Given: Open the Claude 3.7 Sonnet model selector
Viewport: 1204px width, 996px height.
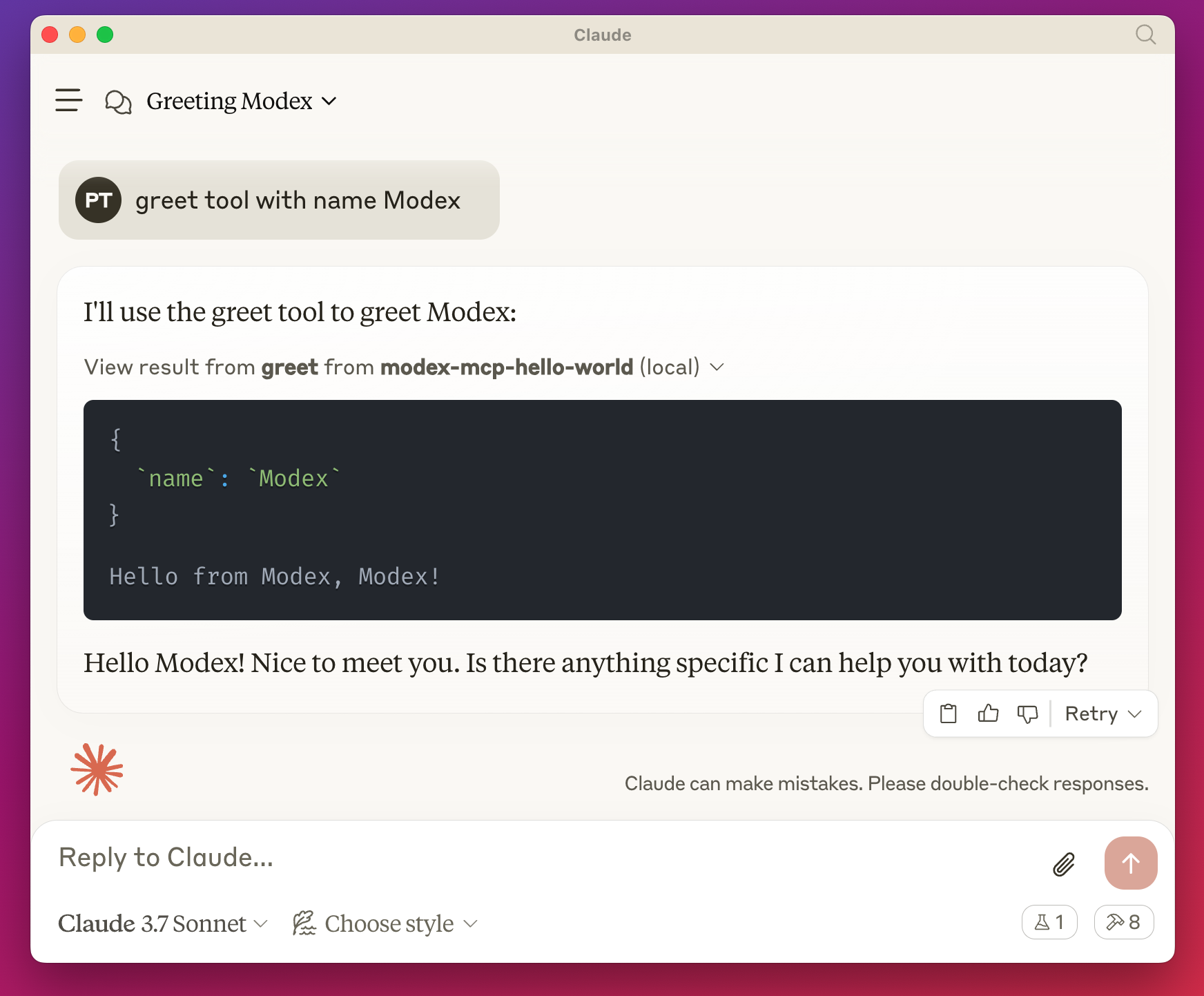Looking at the screenshot, I should click(163, 923).
